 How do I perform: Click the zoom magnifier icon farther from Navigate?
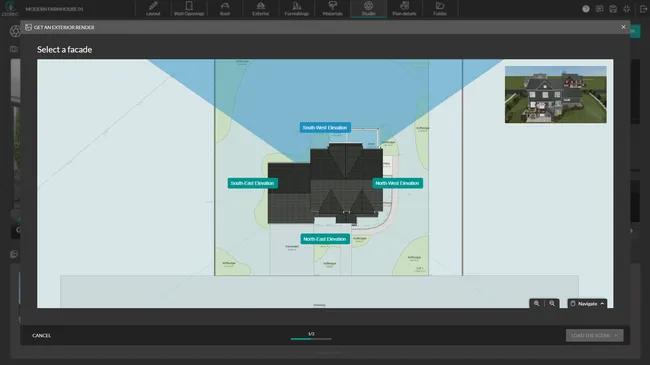coord(536,304)
